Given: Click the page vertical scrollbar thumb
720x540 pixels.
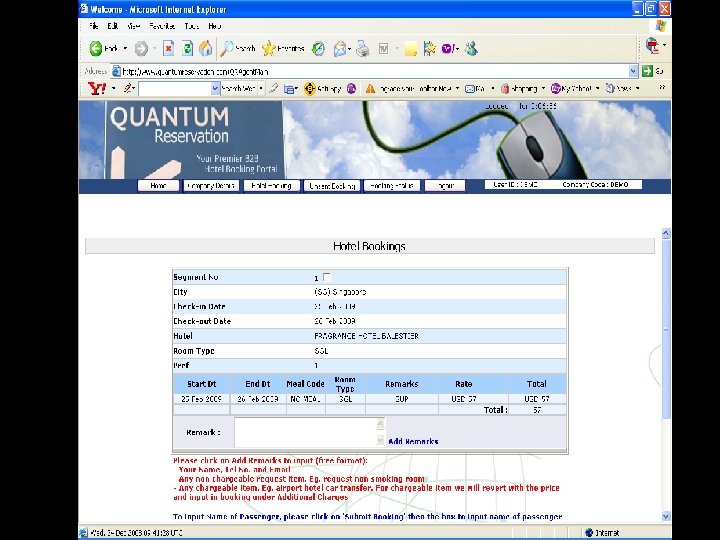Looking at the screenshot, I should pyautogui.click(x=666, y=329).
